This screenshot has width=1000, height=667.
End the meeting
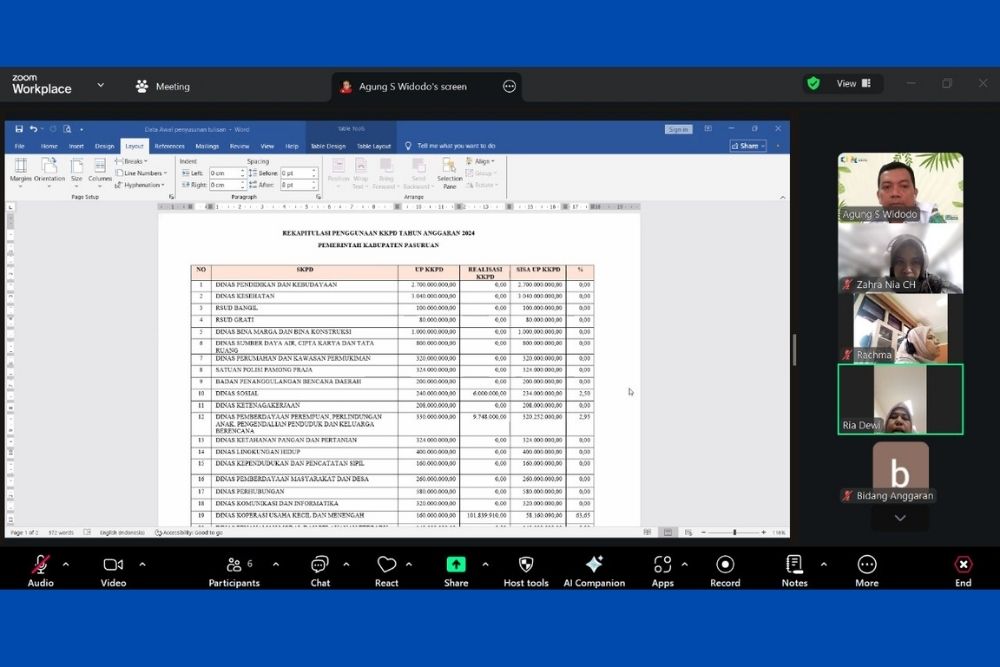[963, 567]
